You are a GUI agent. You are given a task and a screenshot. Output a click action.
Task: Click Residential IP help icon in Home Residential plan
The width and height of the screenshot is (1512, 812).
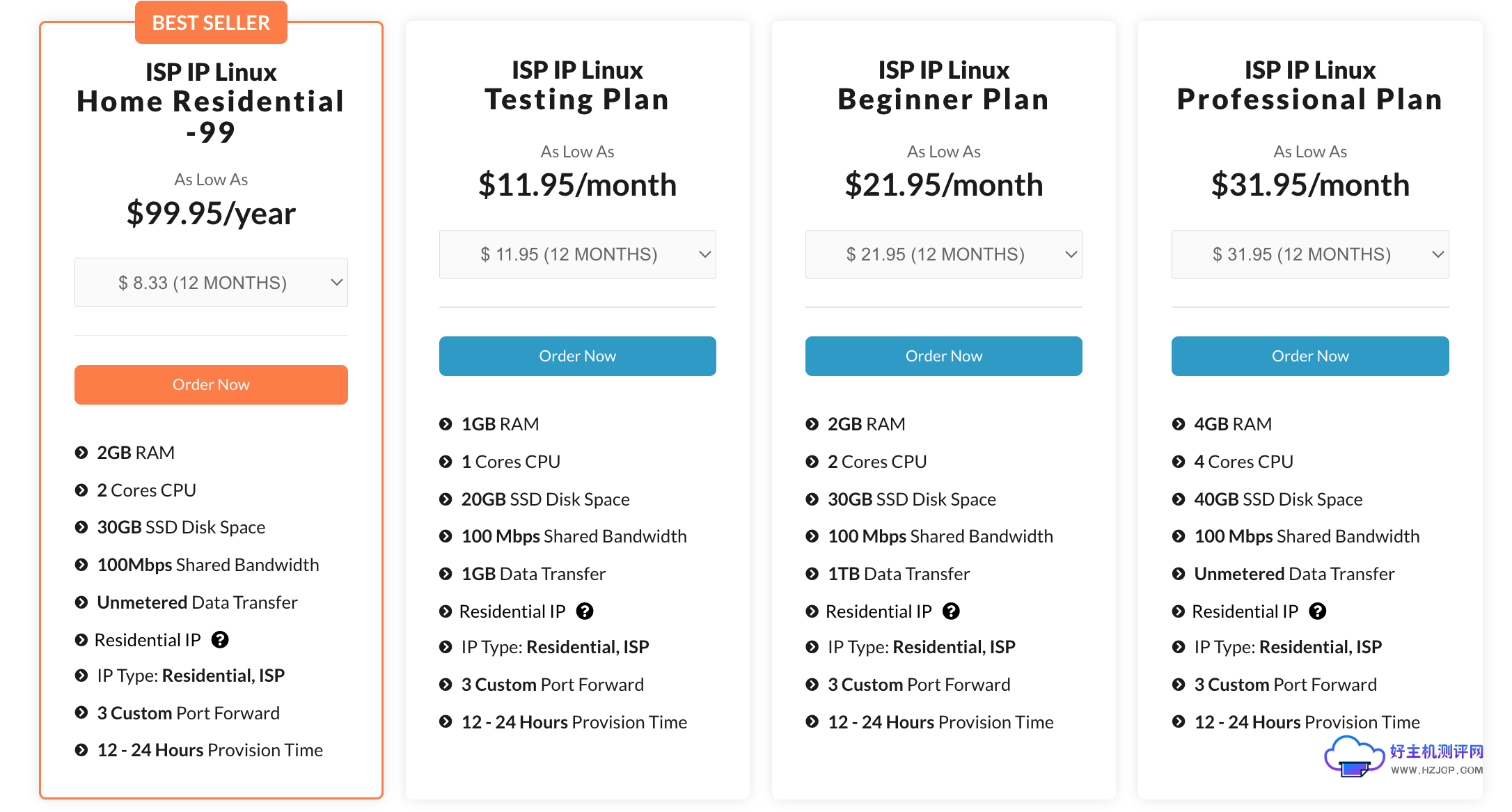(x=220, y=639)
